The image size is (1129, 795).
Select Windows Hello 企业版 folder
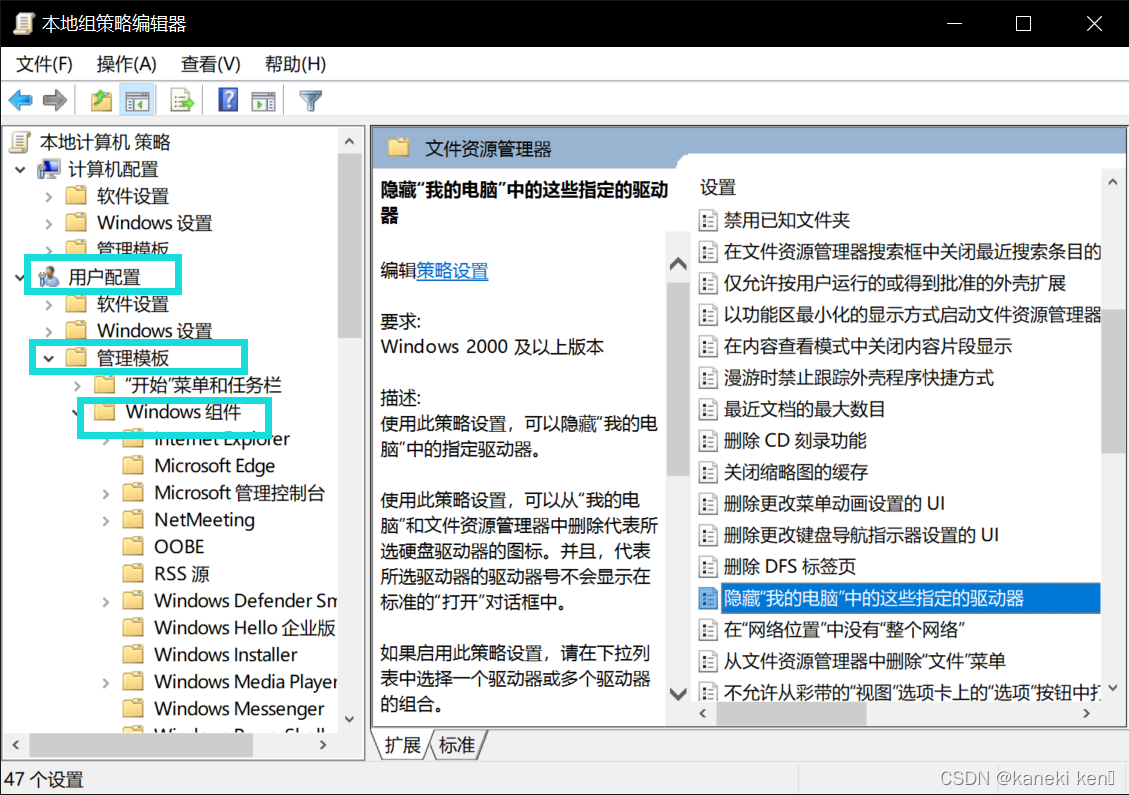tap(245, 627)
